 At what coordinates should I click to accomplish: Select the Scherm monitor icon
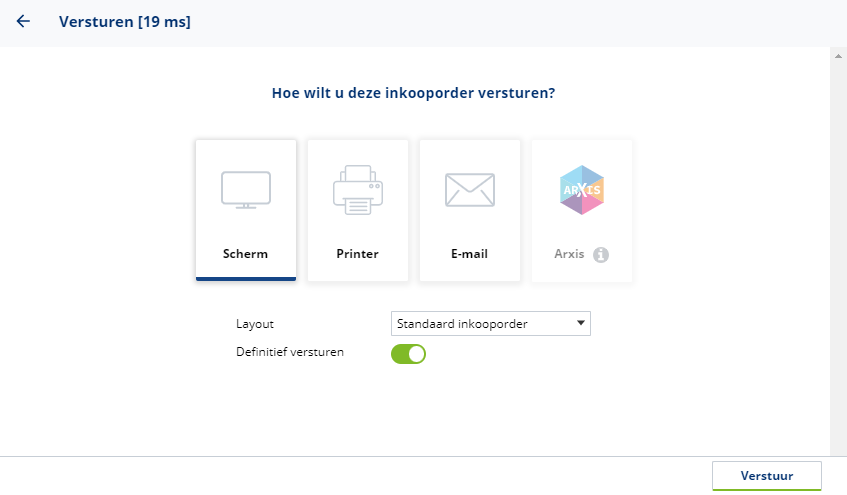[x=246, y=190]
